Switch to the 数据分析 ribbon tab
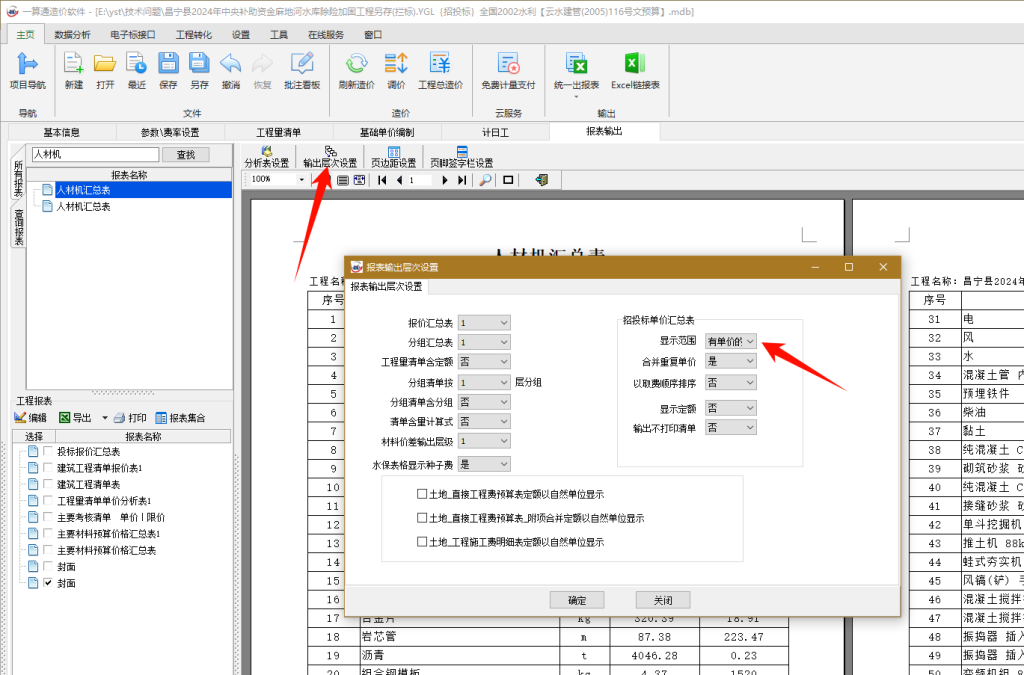1024x675 pixels. pos(72,34)
